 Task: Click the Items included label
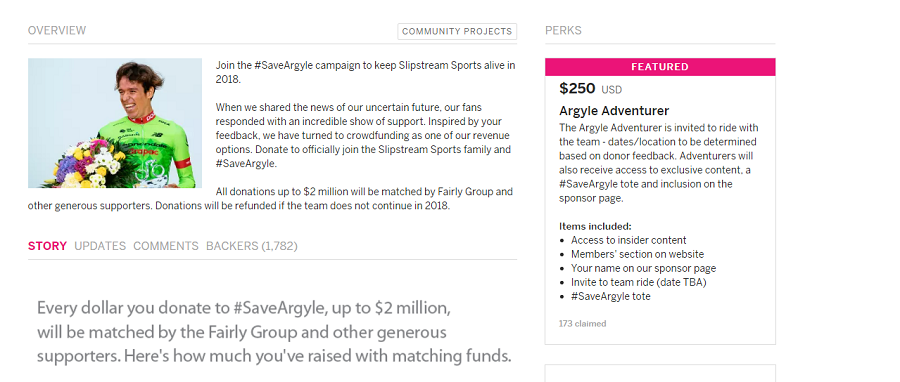[x=595, y=226]
